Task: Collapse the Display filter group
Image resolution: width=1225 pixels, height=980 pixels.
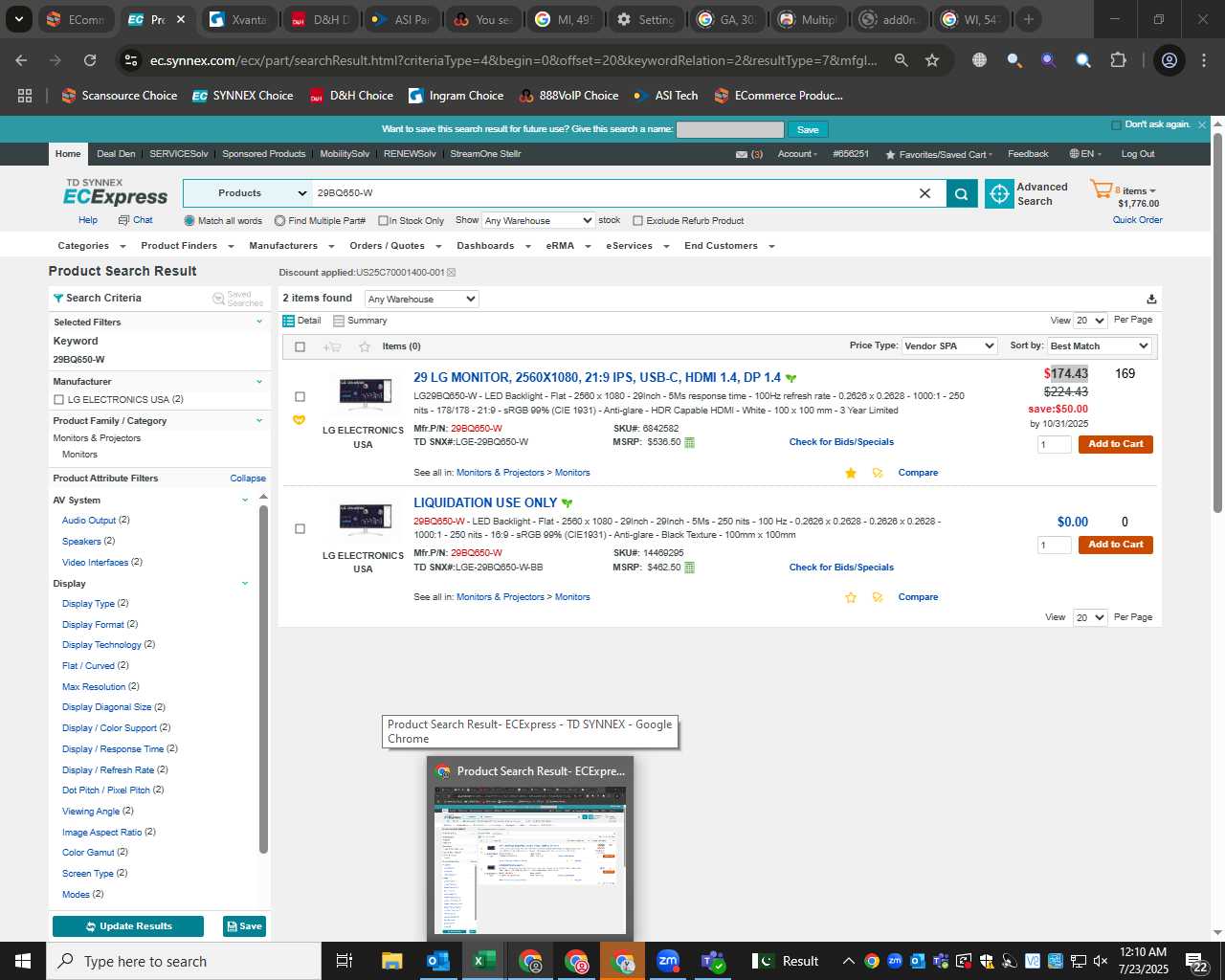Action: (245, 584)
